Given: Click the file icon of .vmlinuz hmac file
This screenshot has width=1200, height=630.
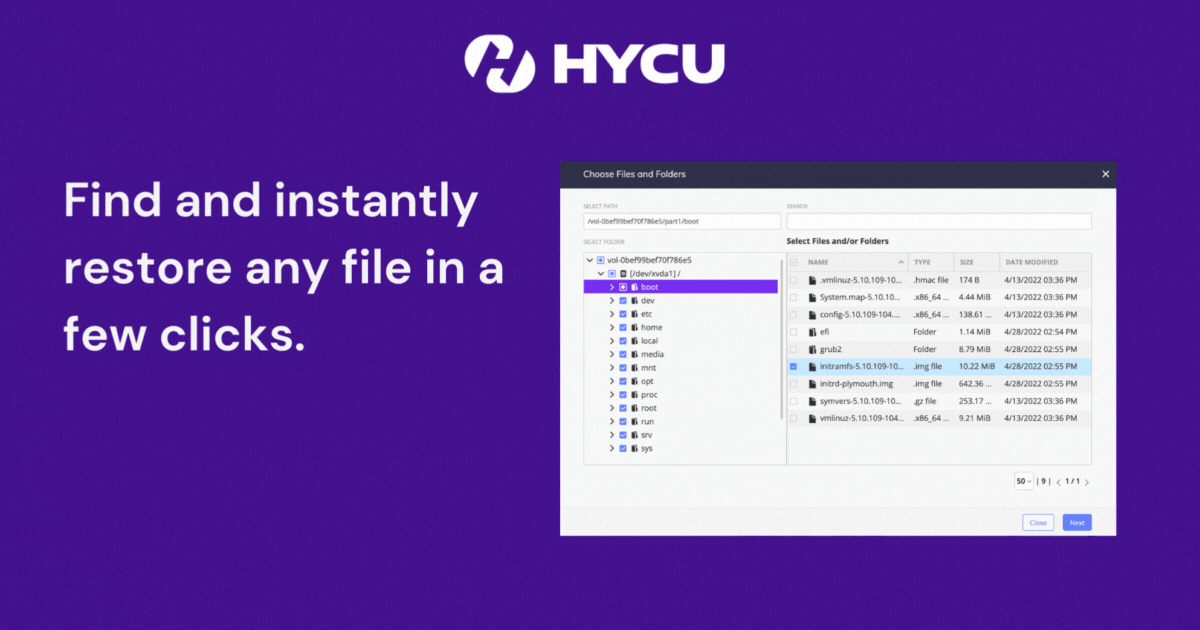Looking at the screenshot, I should click(x=812, y=280).
